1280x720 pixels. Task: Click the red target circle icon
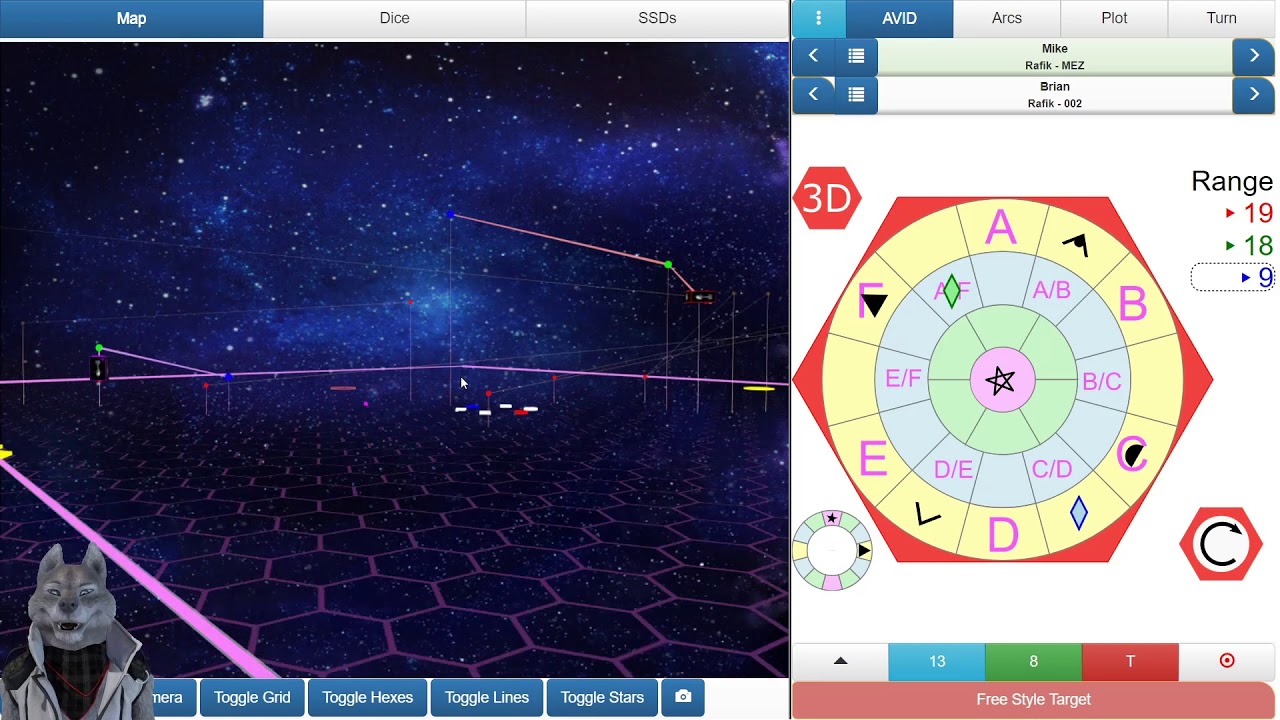(1227, 661)
